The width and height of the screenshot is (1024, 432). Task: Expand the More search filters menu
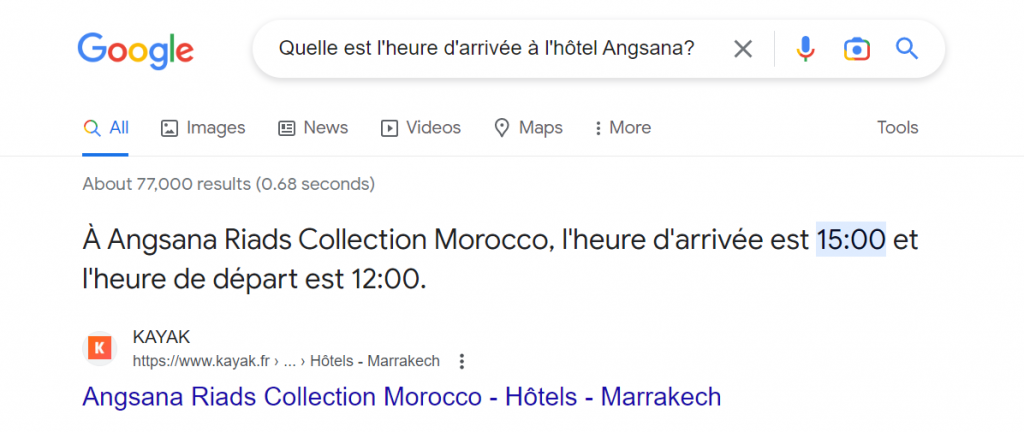click(x=622, y=128)
